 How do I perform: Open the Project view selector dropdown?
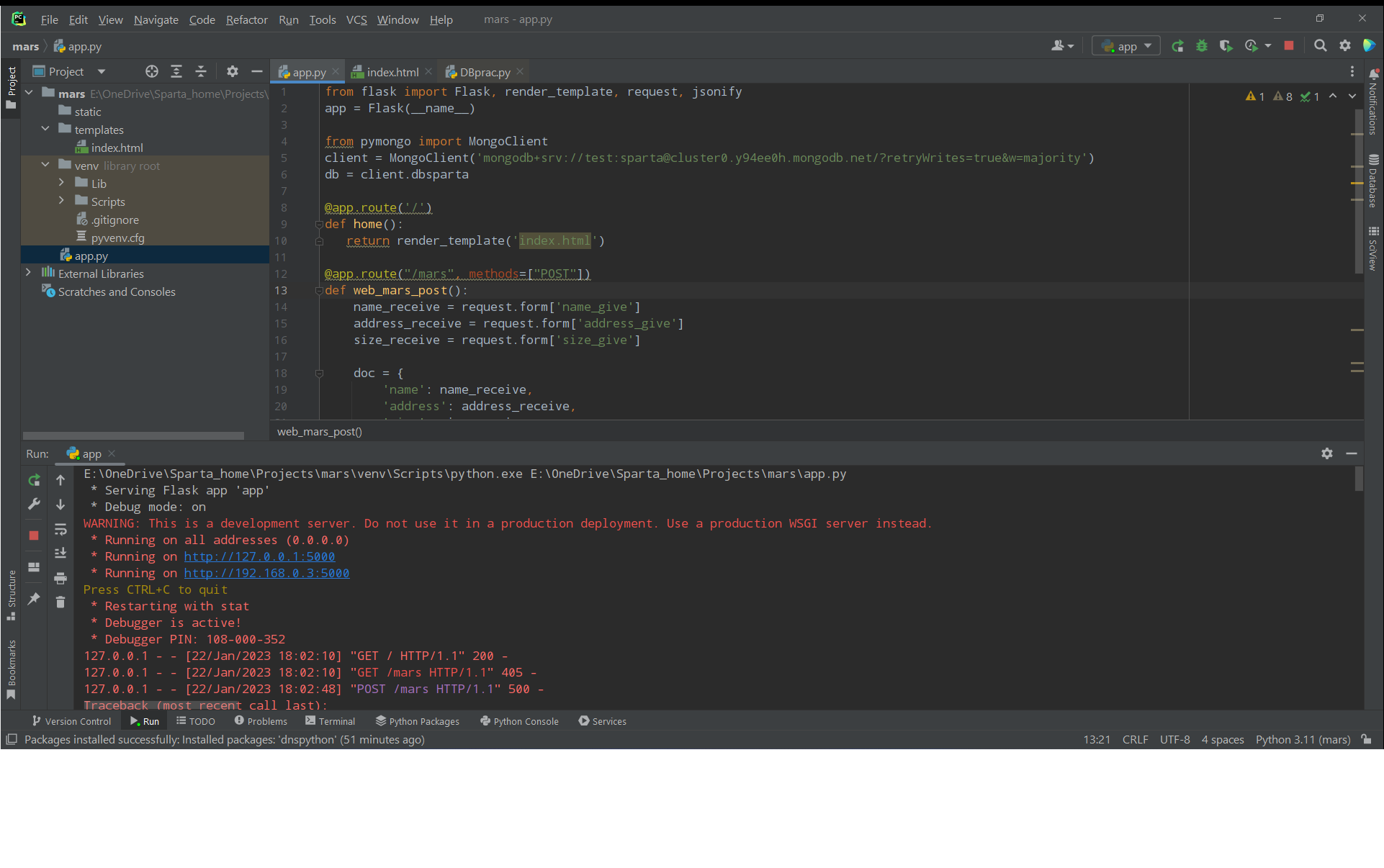coord(70,71)
